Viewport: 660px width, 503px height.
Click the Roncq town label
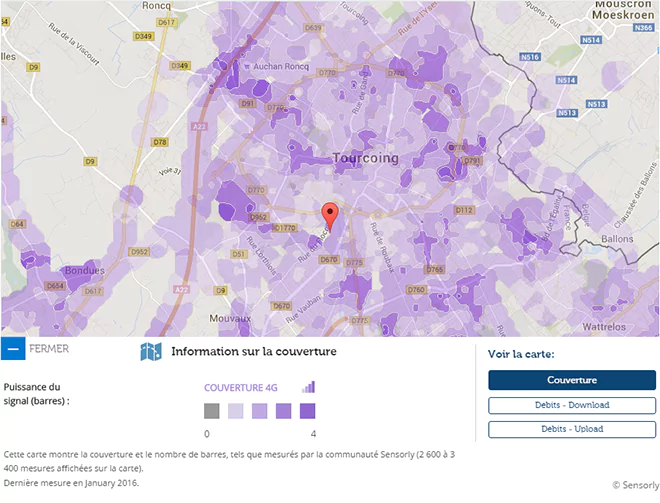[157, 6]
